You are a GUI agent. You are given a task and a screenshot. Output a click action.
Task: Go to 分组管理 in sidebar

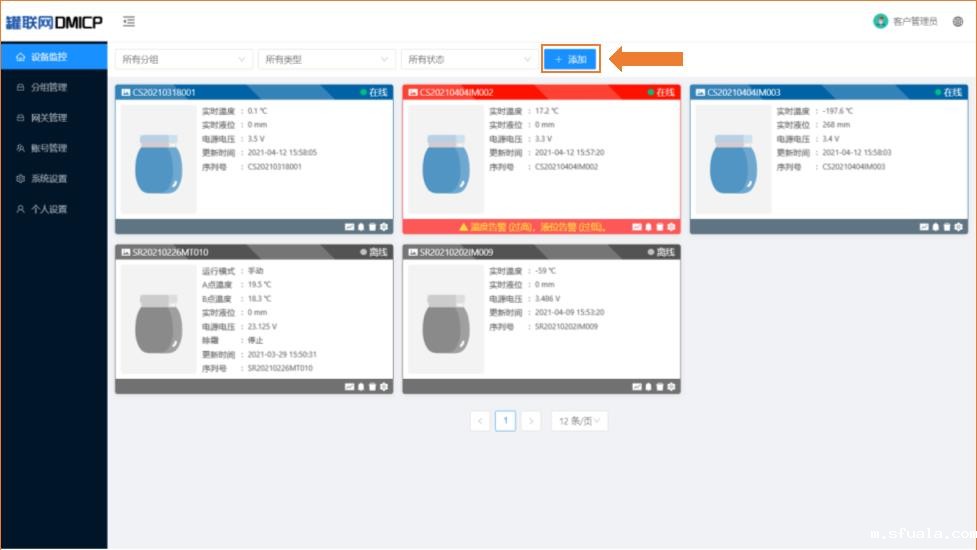click(x=48, y=87)
